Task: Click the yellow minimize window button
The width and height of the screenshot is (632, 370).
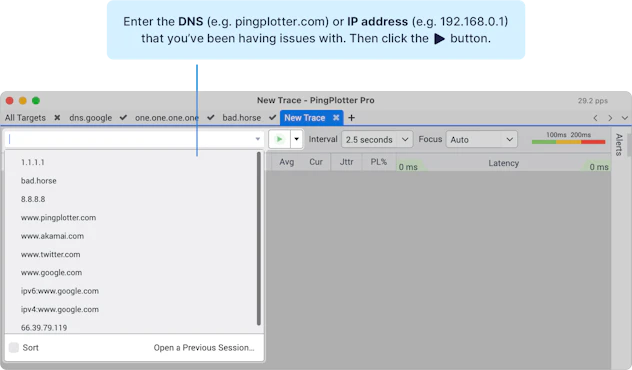Action: tap(23, 100)
